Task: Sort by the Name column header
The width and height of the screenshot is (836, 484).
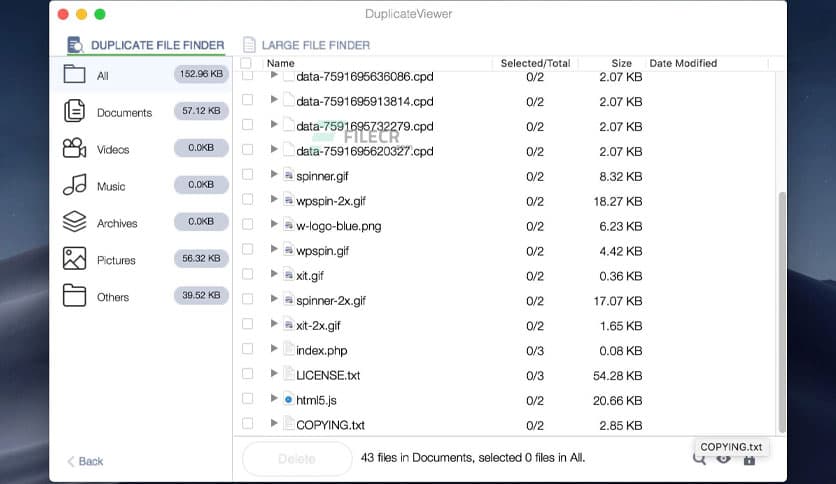Action: [x=280, y=63]
